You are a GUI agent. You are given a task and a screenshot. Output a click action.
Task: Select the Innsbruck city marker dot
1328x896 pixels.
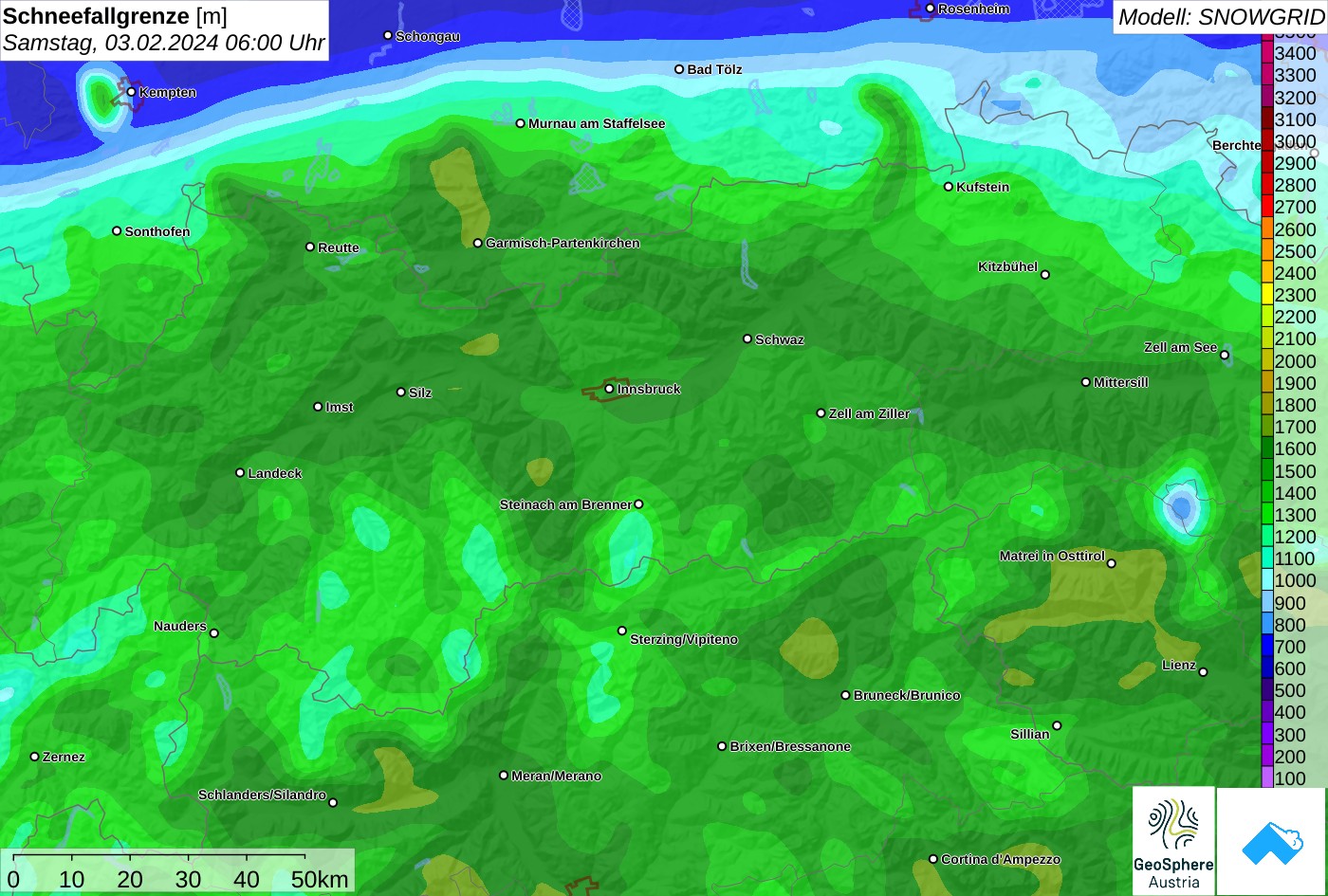point(609,389)
